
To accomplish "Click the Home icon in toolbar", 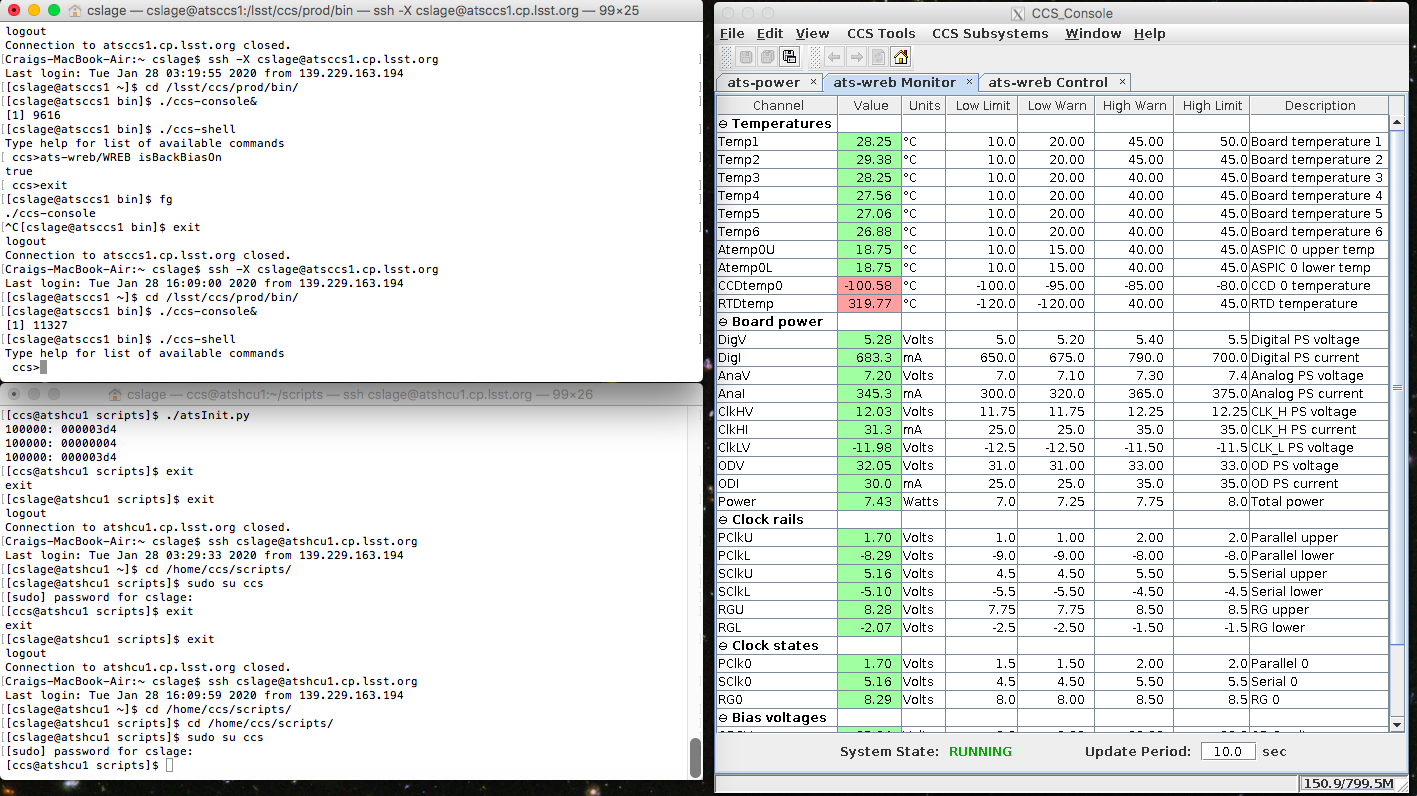I will click(x=900, y=57).
